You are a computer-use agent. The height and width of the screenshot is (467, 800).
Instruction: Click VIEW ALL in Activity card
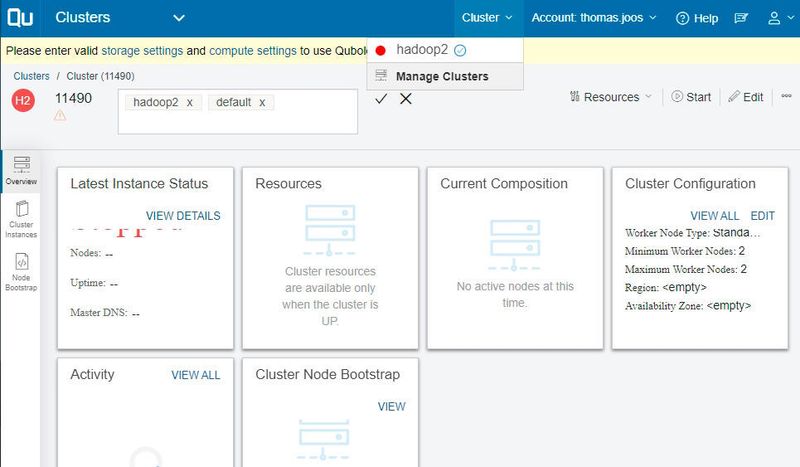click(195, 375)
